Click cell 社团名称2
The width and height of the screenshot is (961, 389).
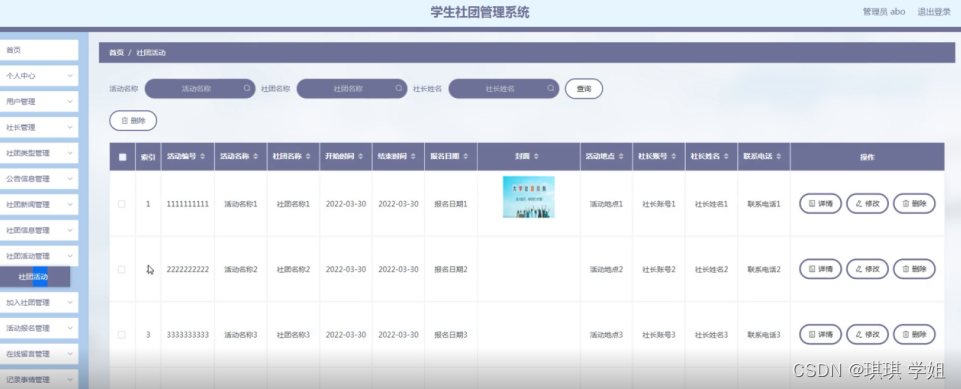[x=293, y=270]
